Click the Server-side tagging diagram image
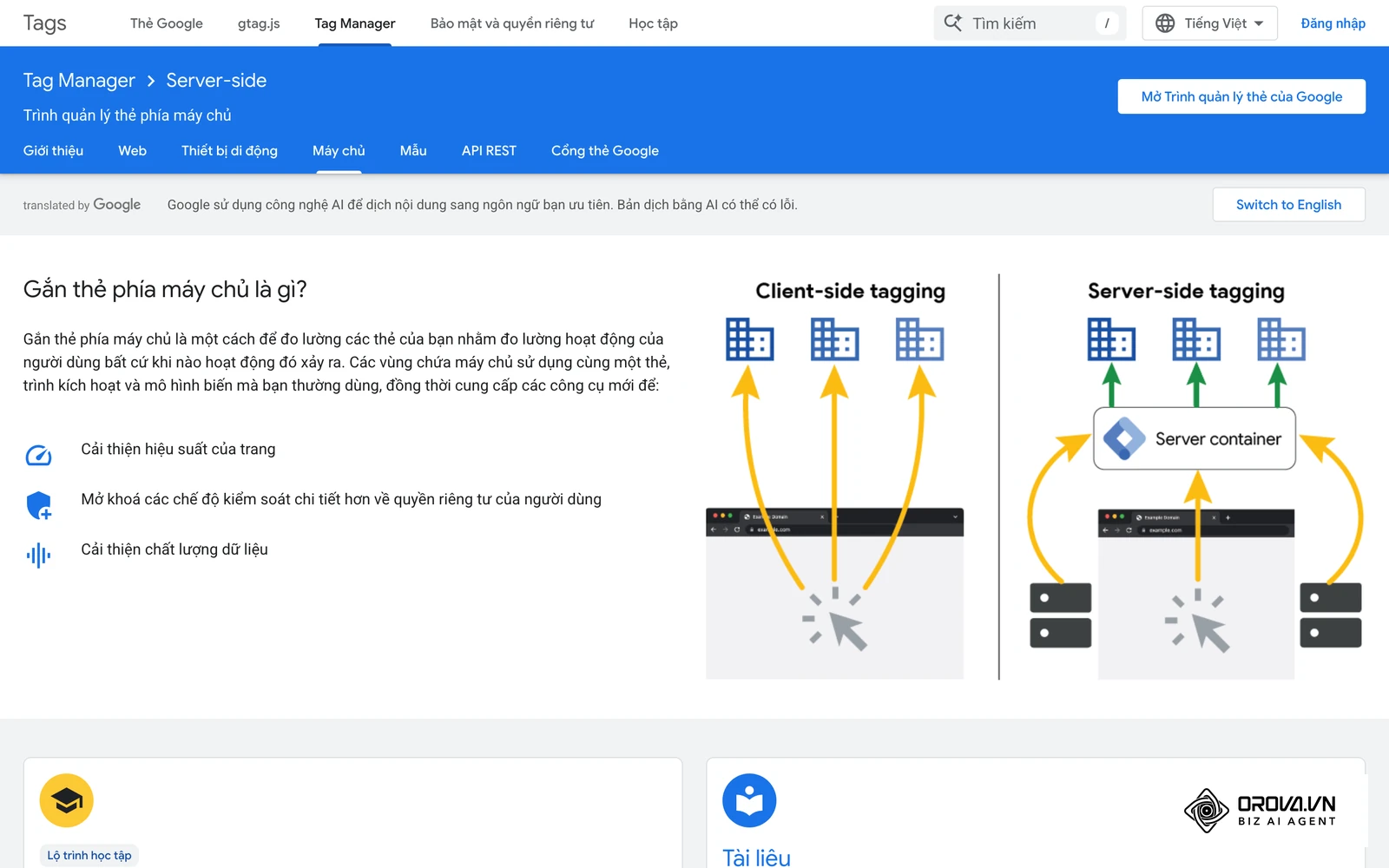Screen dimensions: 1389x868 click(x=1195, y=479)
